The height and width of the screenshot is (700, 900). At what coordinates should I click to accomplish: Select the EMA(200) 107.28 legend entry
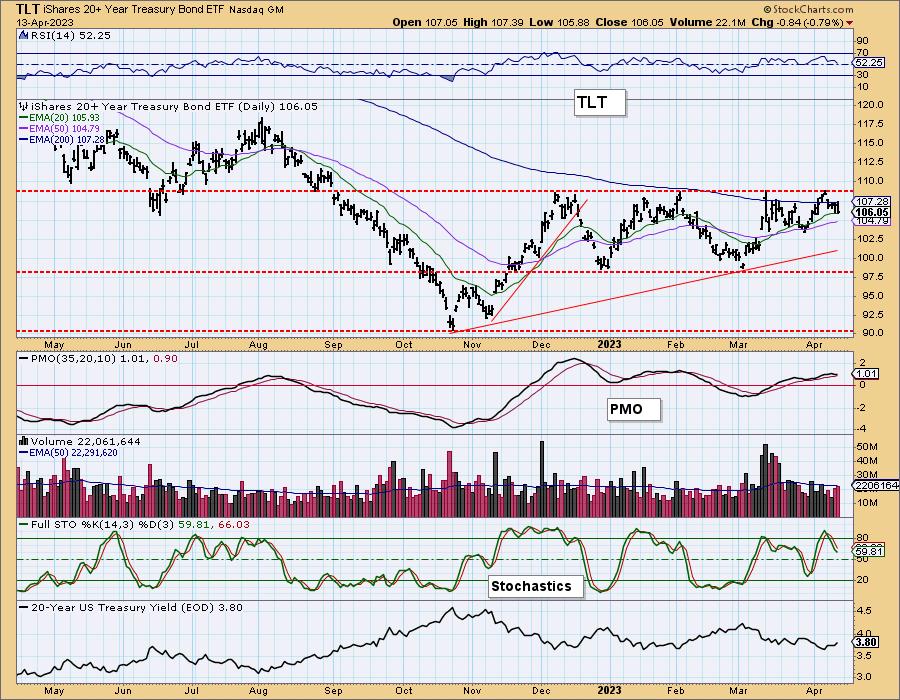click(x=62, y=139)
